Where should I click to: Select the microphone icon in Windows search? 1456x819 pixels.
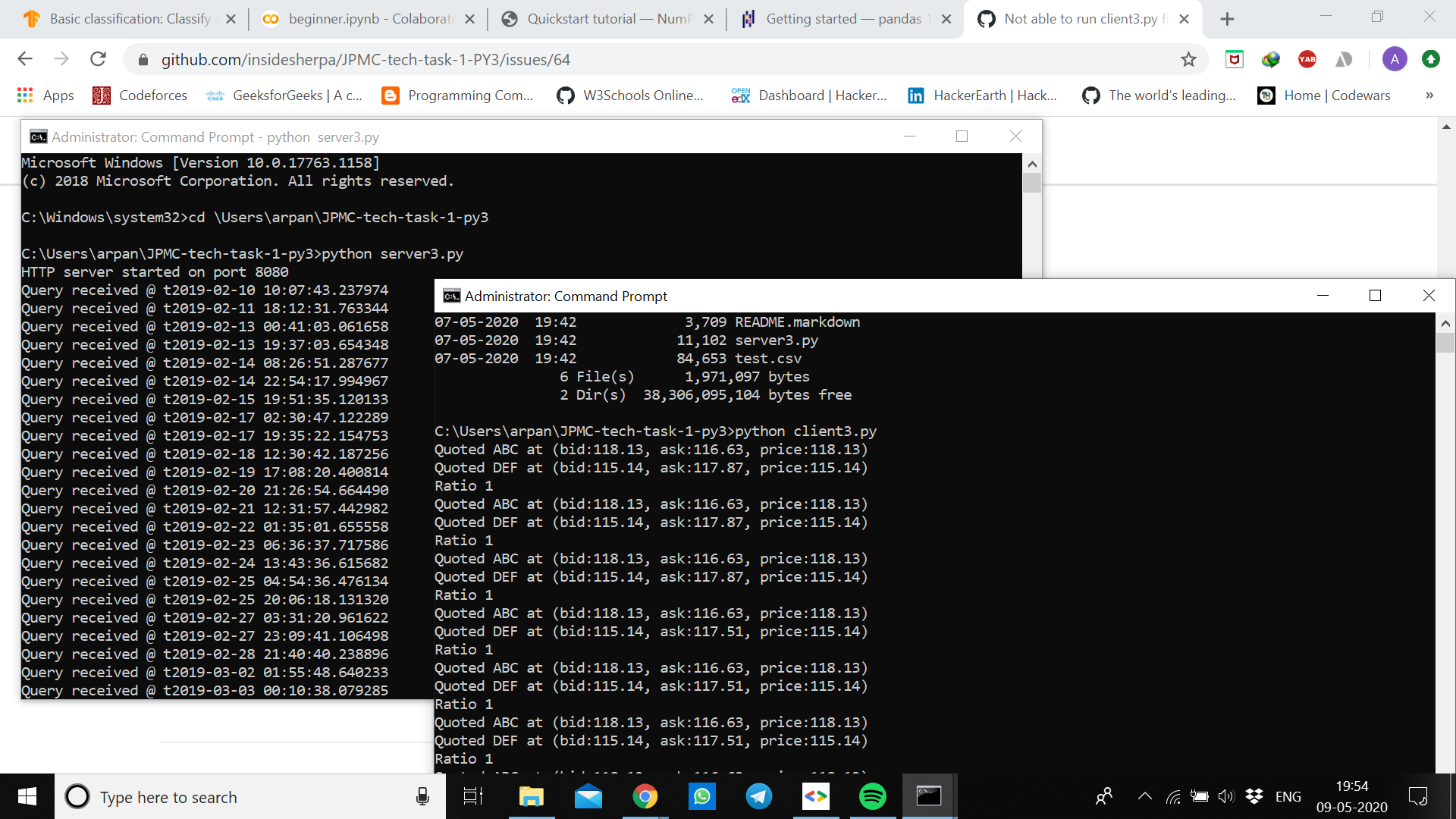pos(422,797)
